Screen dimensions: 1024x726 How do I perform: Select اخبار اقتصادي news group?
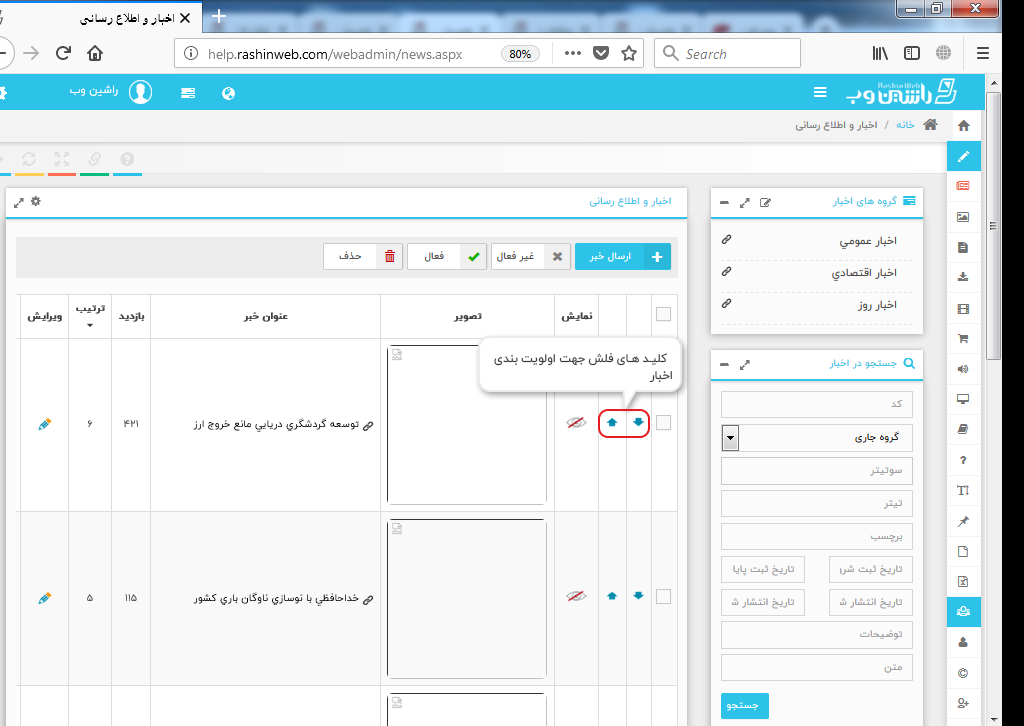coord(864,272)
